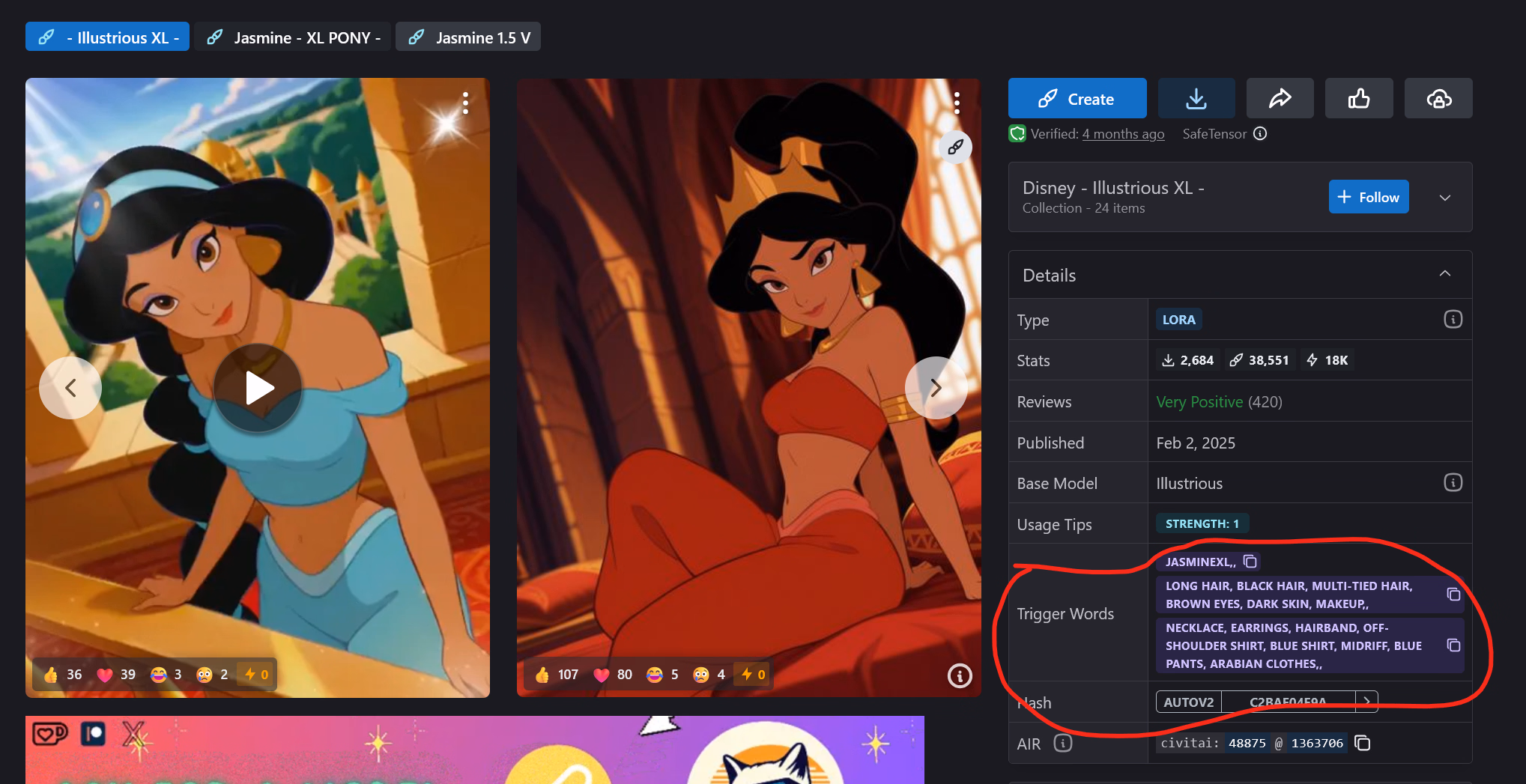Click the cloud upload icon button
Viewport: 1526px width, 784px height.
[1438, 98]
